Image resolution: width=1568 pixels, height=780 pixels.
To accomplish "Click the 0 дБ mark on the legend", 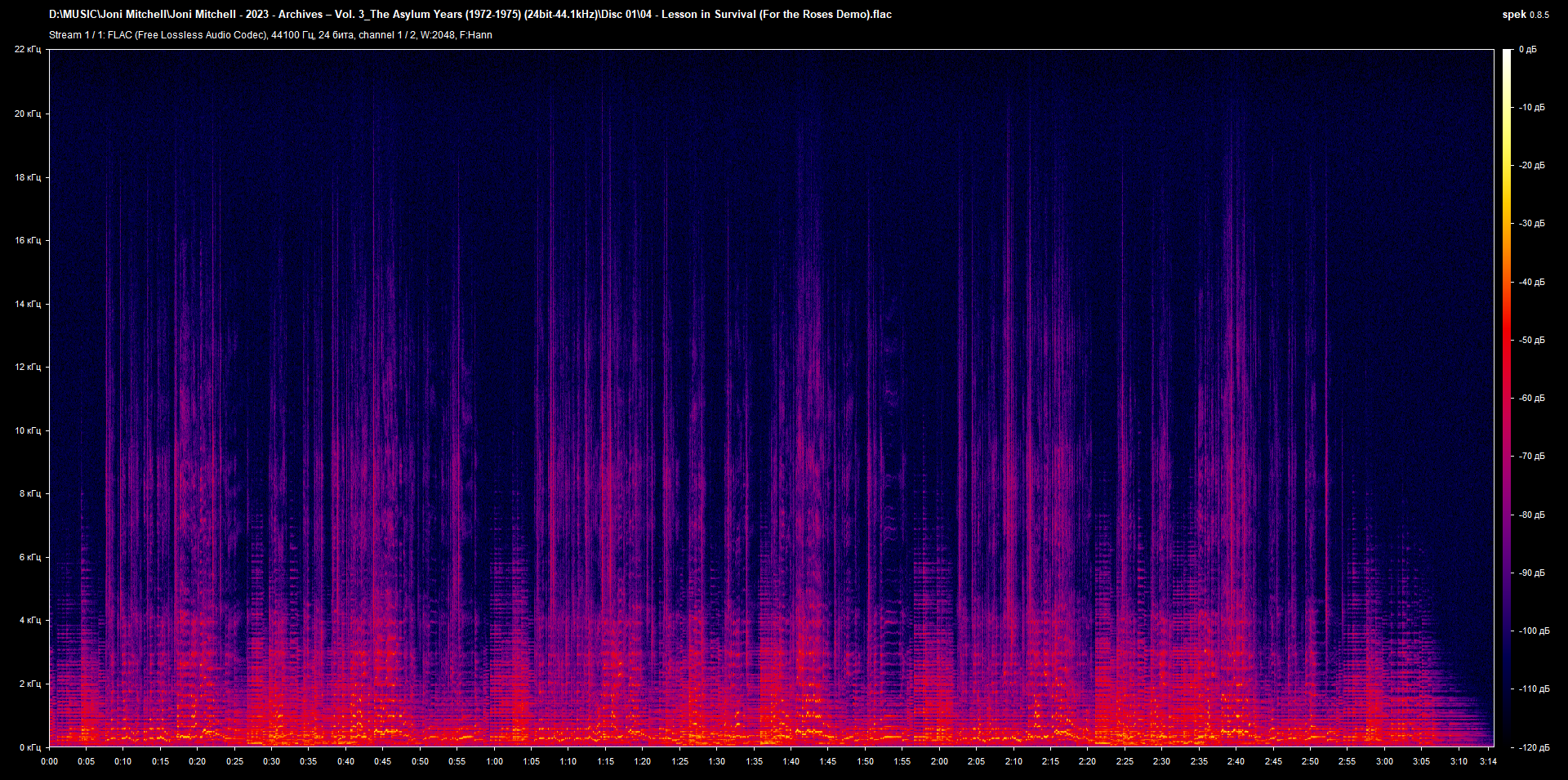I will tap(1530, 49).
